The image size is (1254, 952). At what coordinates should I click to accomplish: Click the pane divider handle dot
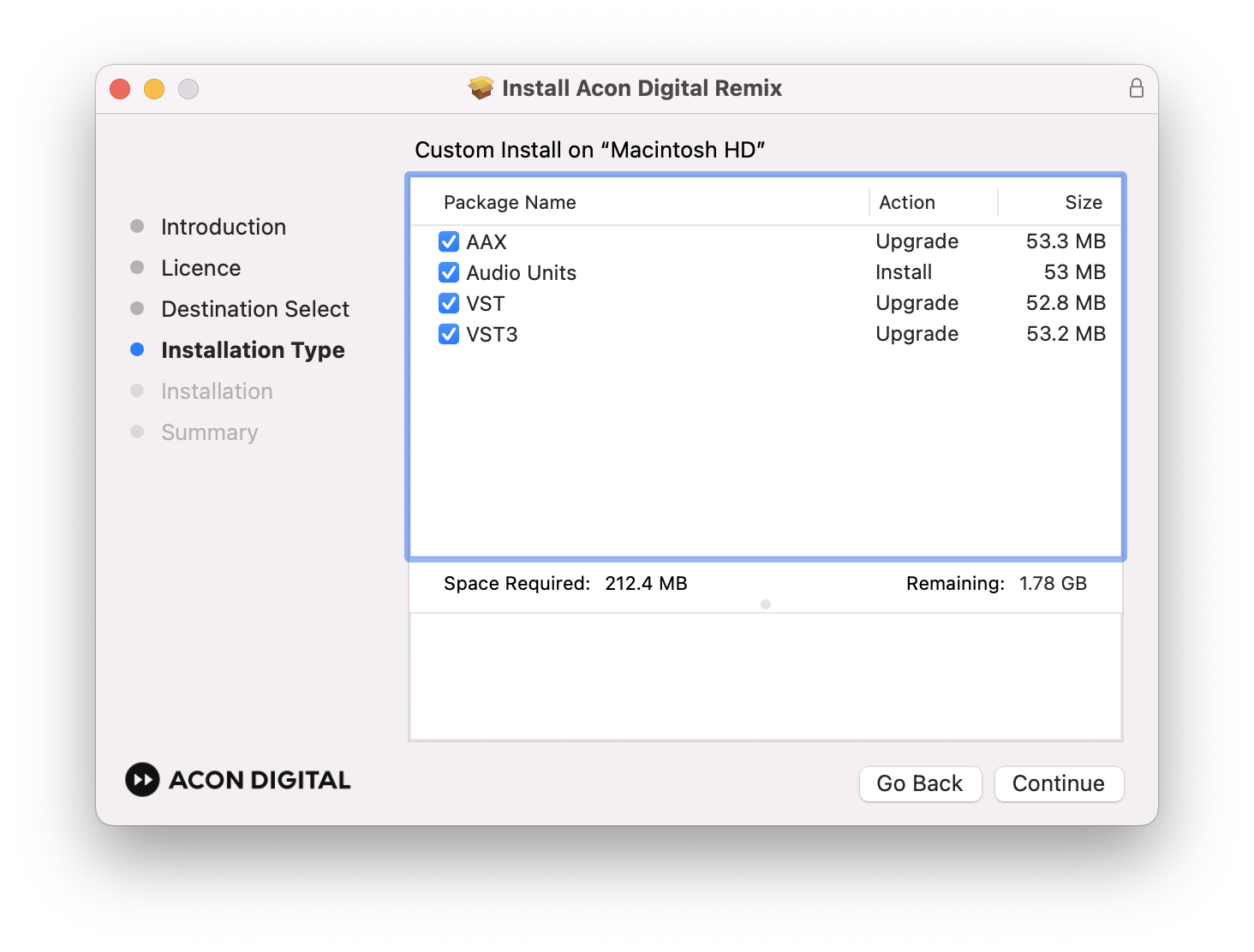click(766, 604)
